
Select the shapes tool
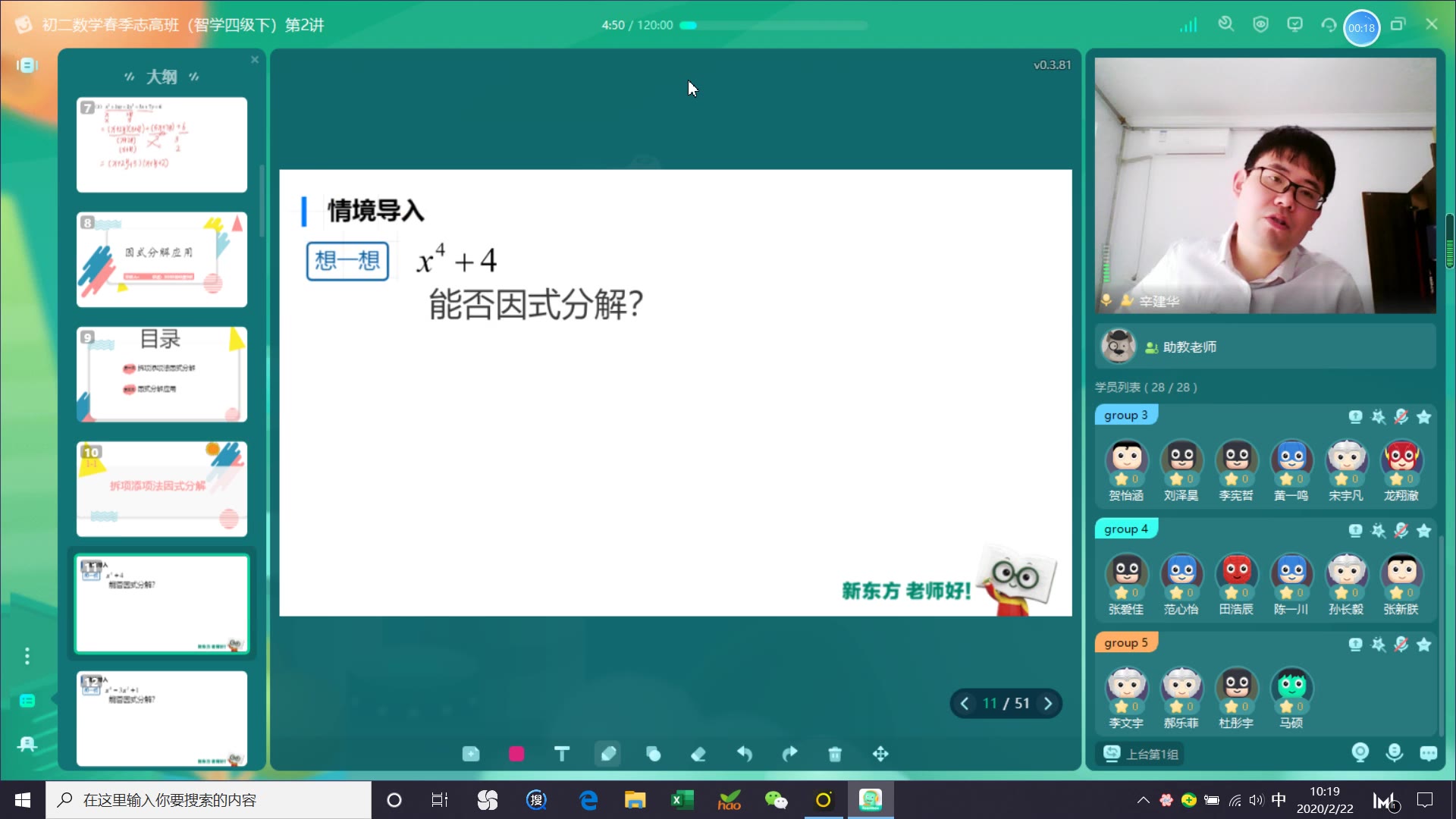click(653, 754)
